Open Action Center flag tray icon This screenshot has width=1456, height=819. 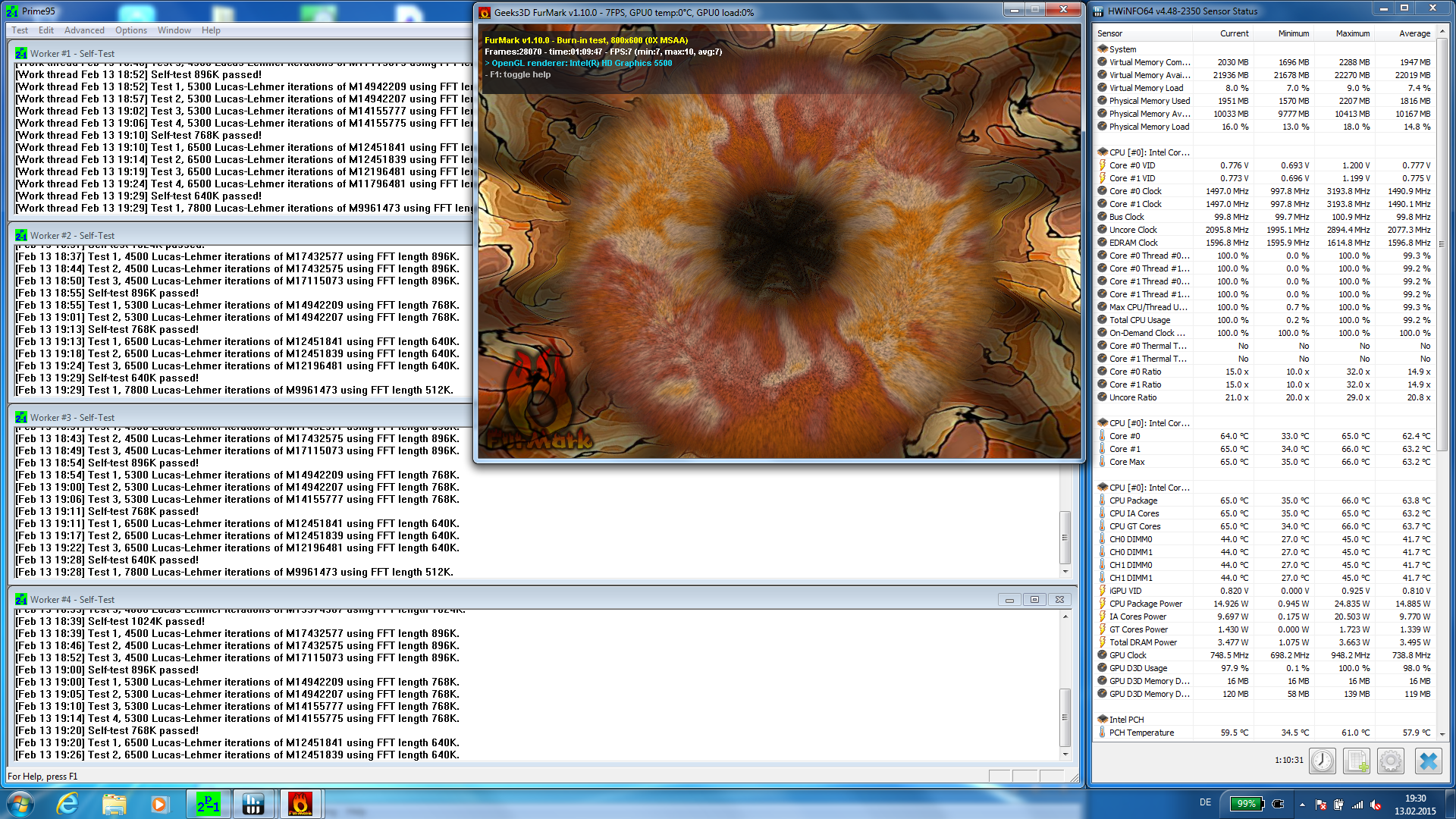(x=1320, y=805)
